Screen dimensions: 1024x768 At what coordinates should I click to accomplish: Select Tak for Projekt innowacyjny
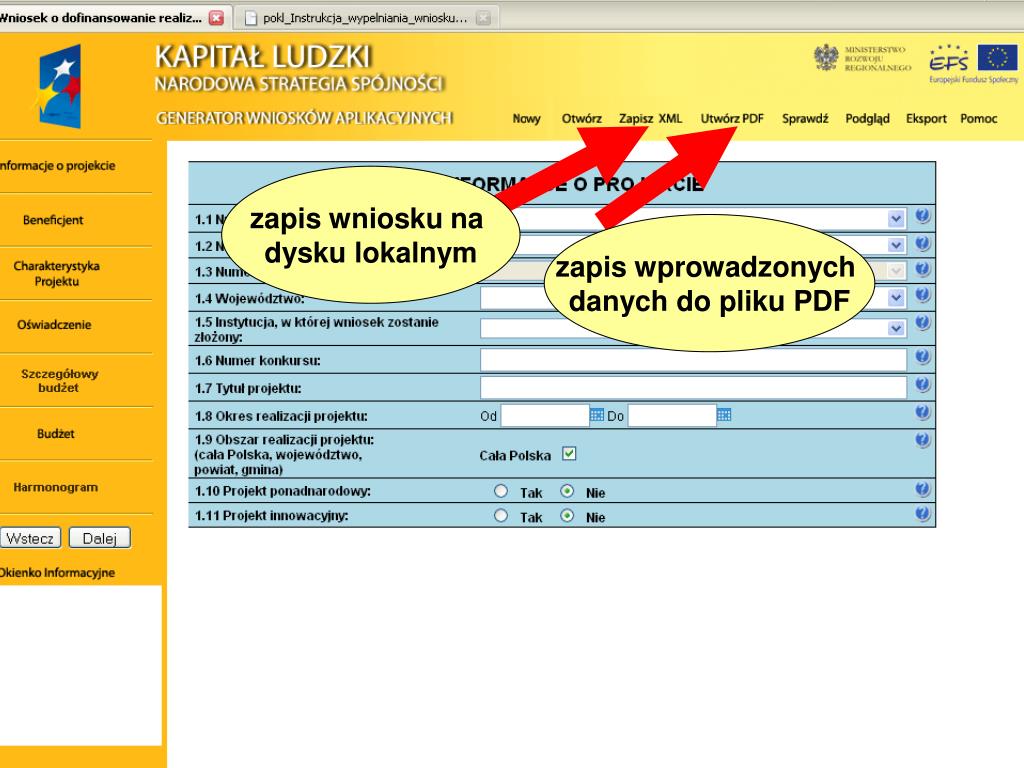click(501, 515)
